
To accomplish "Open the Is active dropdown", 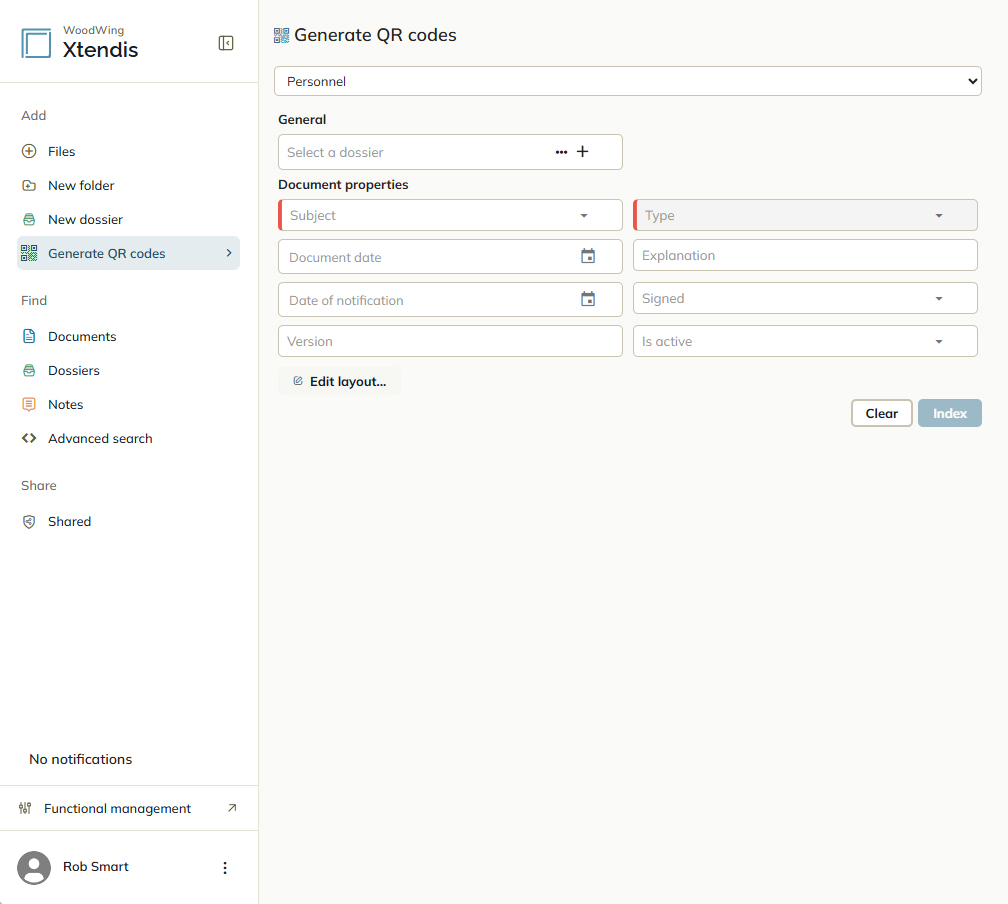I will [805, 341].
